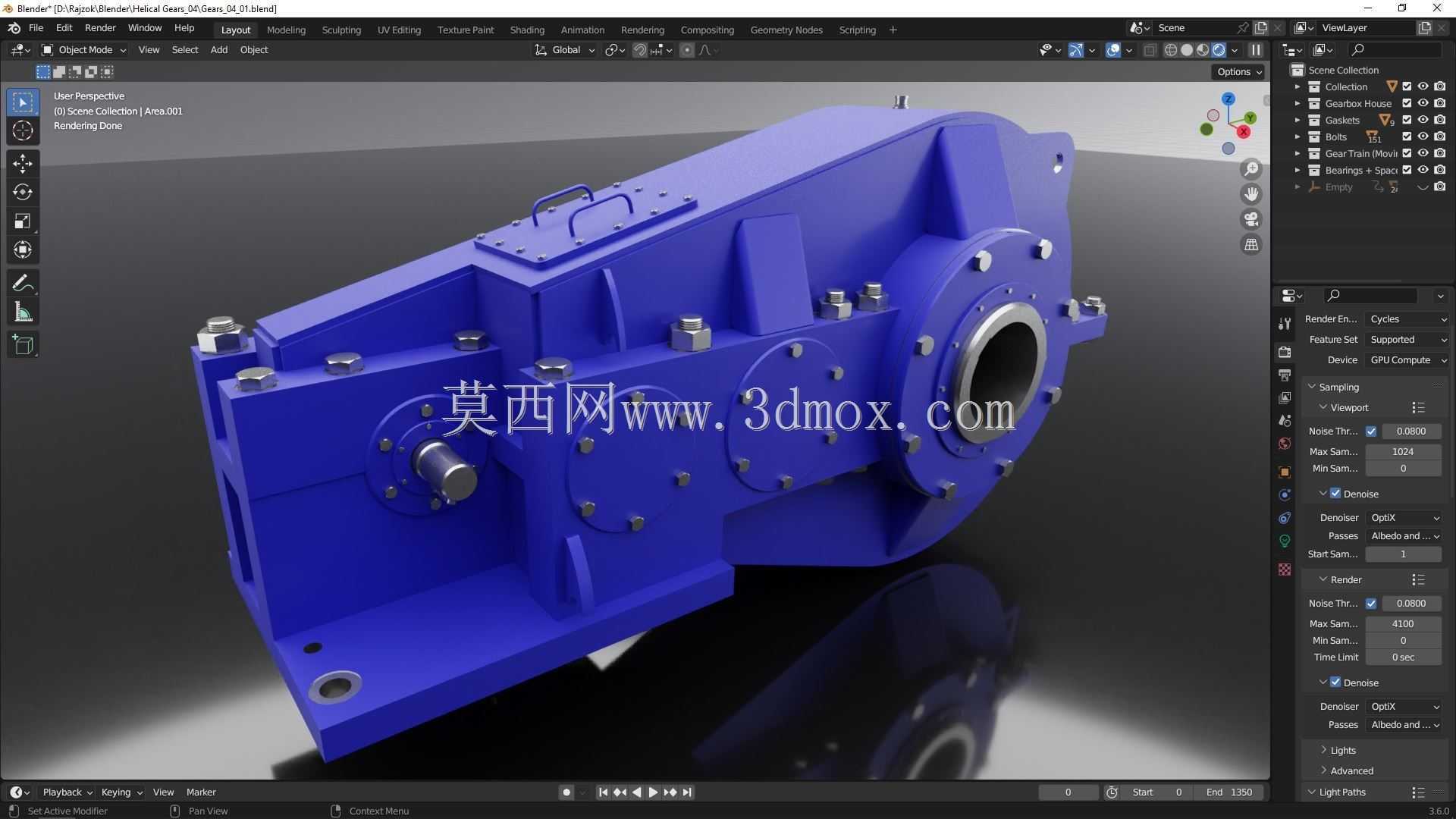Collapse Sampling panel

pyautogui.click(x=1338, y=387)
